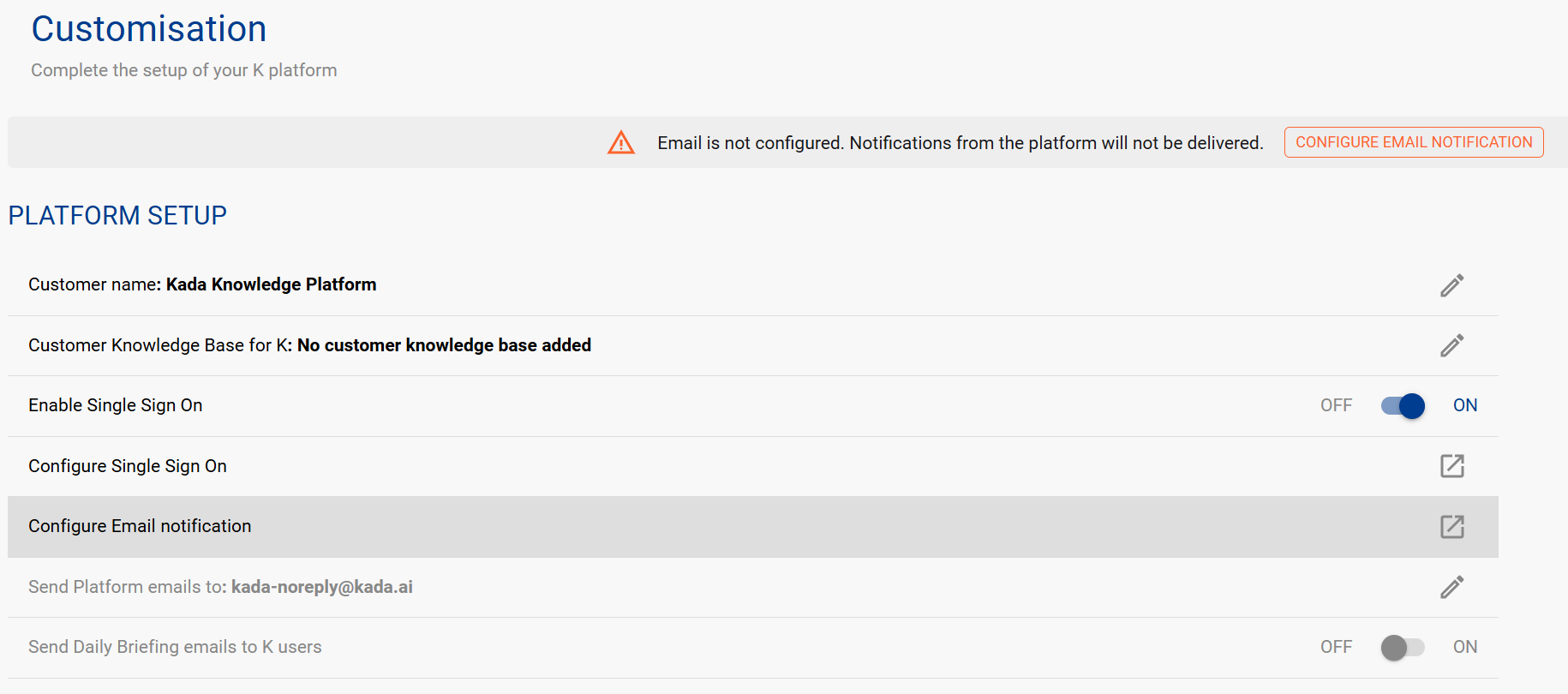Click the 'No customer knowledge base added' text
The image size is (1568, 694).
[x=444, y=345]
